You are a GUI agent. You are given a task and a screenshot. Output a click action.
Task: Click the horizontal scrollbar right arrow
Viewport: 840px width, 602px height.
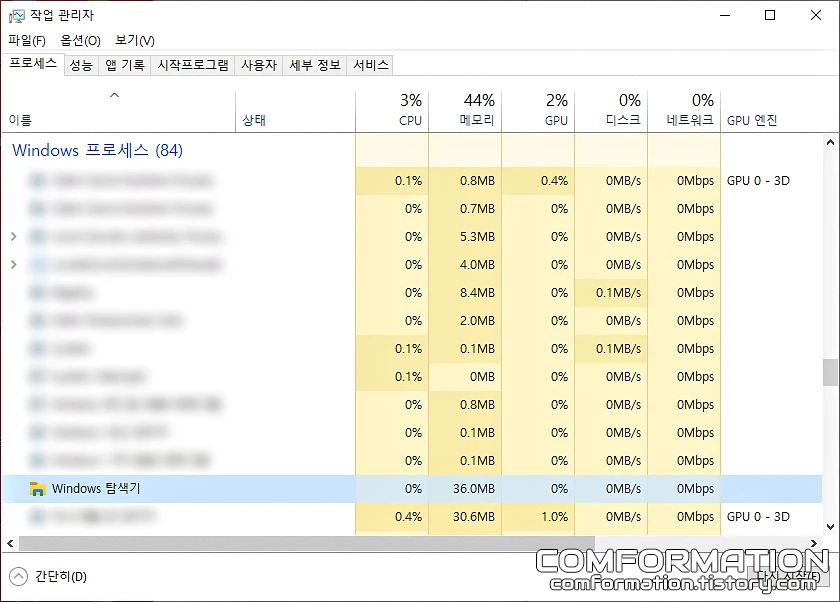point(814,543)
